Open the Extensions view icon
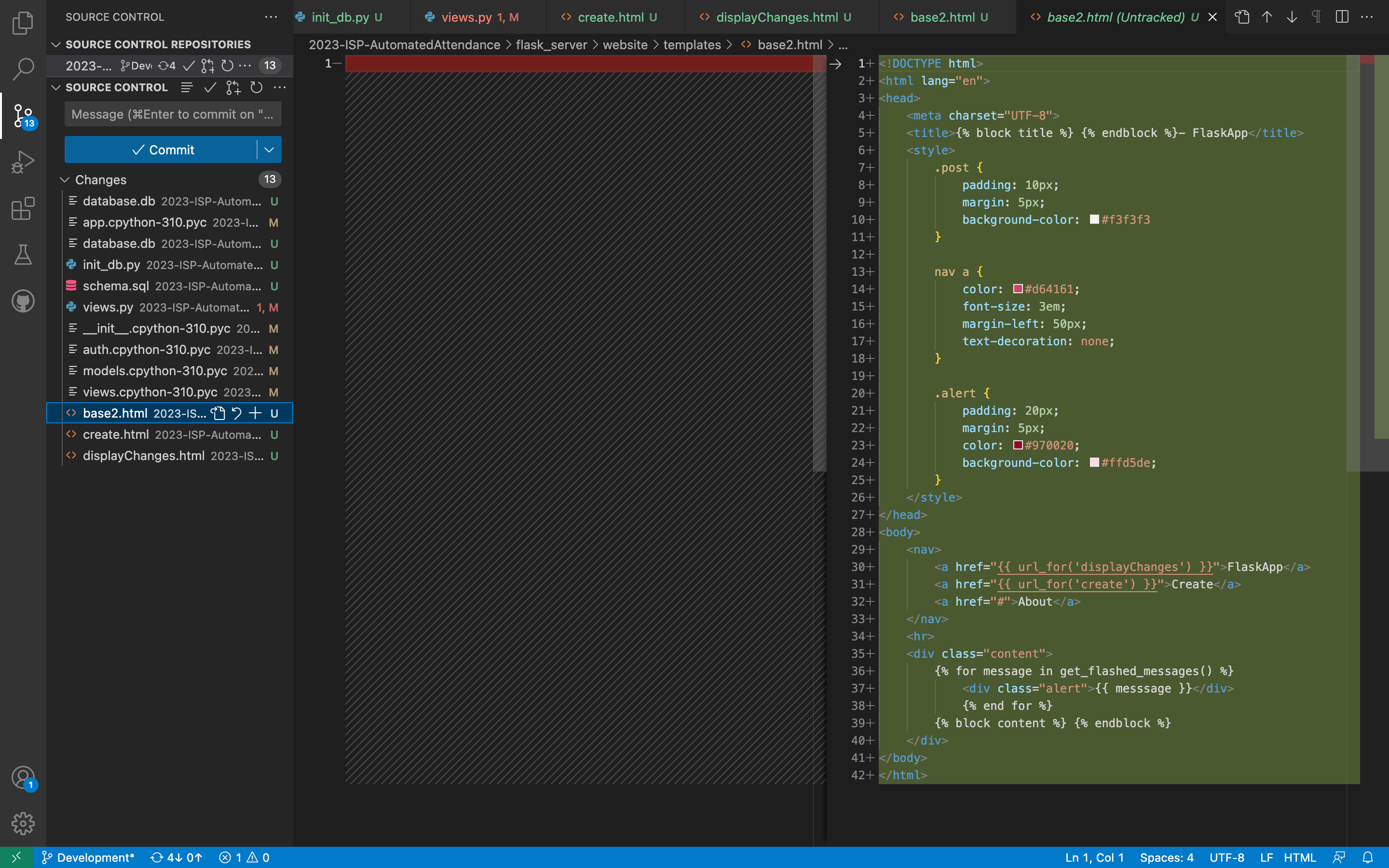Image resolution: width=1389 pixels, height=868 pixels. tap(23, 208)
